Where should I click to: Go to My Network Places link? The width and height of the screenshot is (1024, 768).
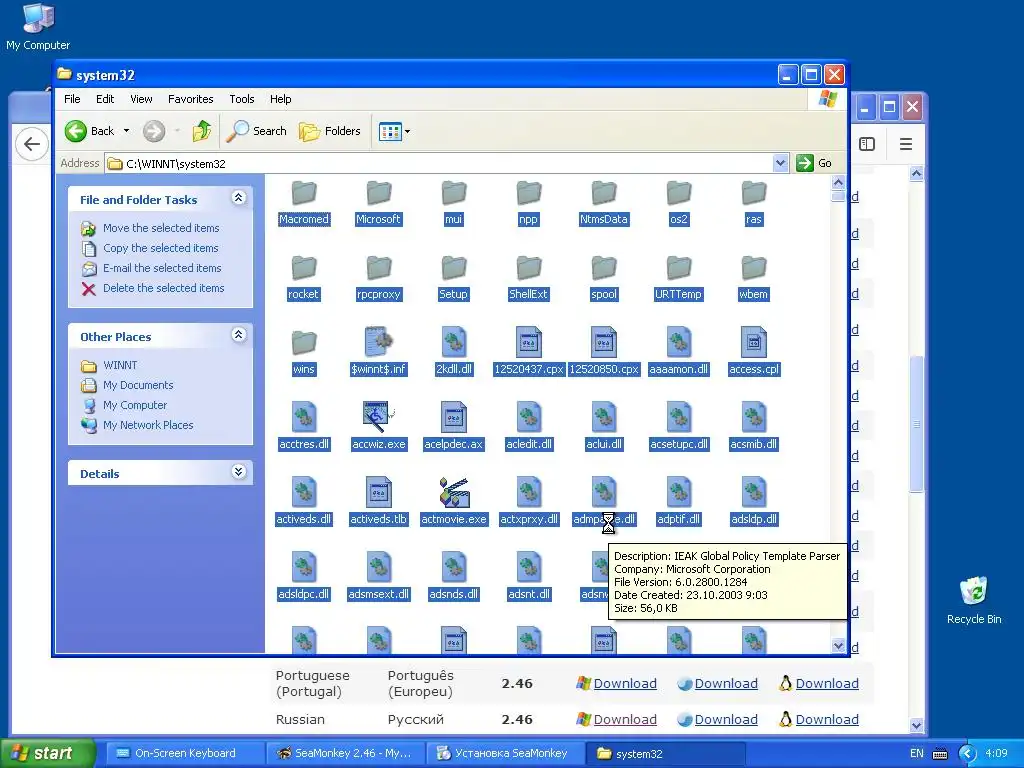(148, 425)
